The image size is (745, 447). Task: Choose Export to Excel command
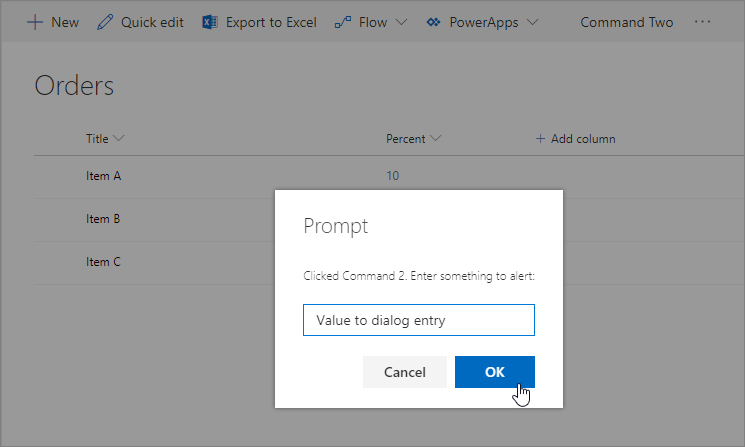pyautogui.click(x=271, y=22)
